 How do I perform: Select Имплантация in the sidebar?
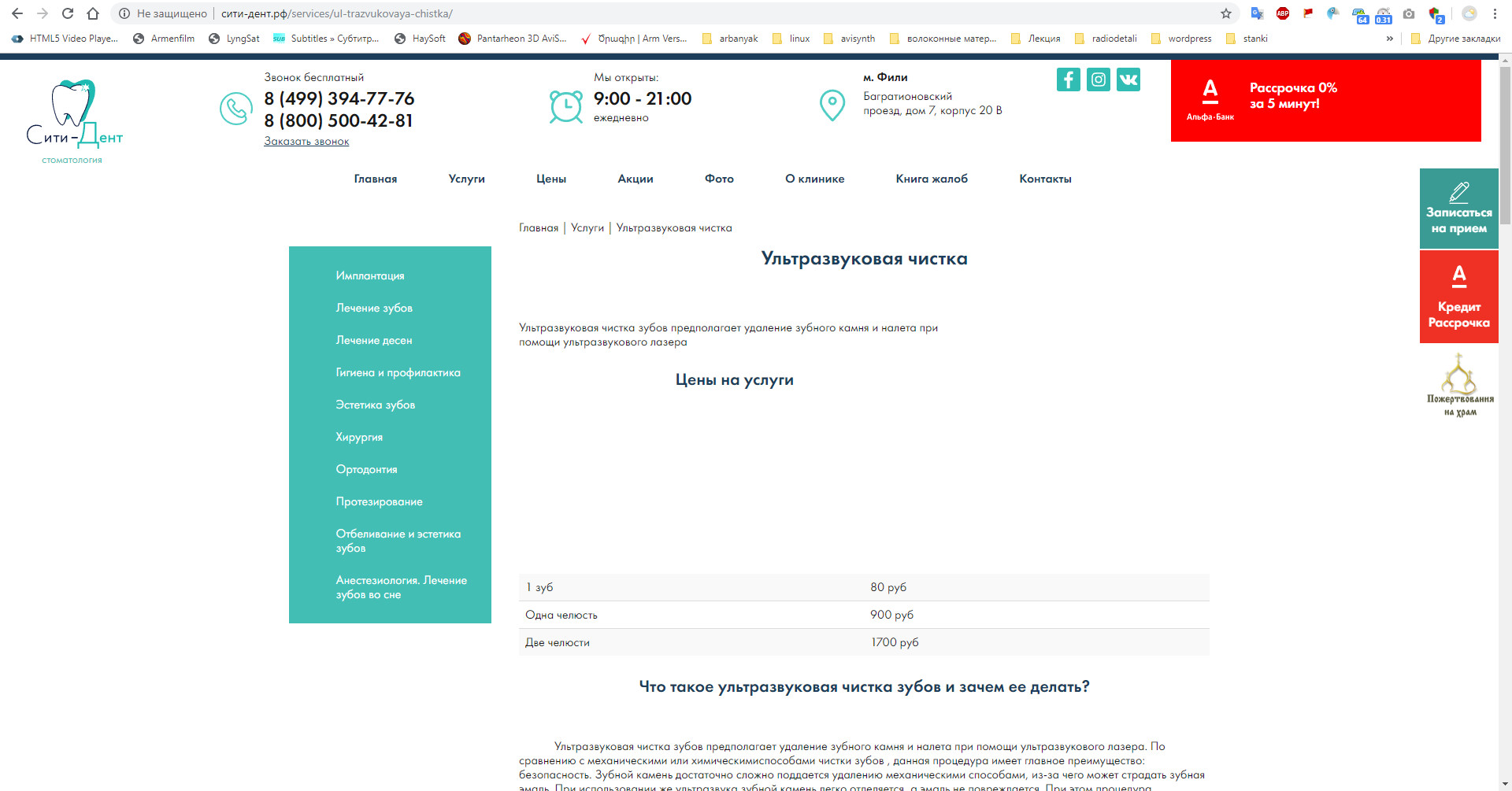(x=370, y=275)
